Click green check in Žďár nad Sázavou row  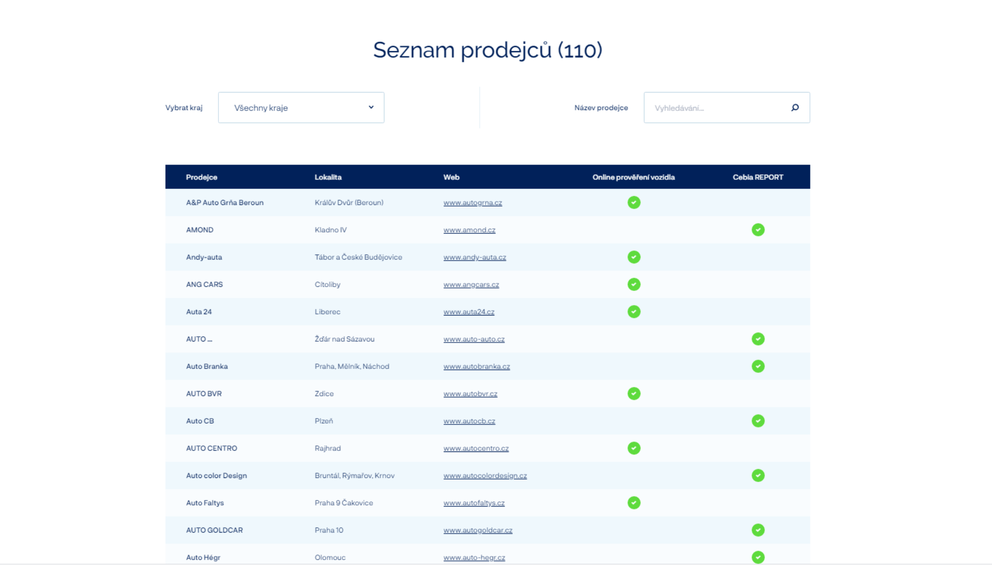758,339
